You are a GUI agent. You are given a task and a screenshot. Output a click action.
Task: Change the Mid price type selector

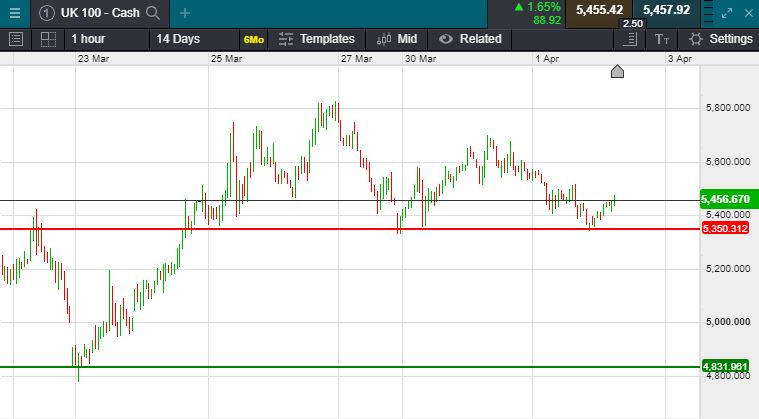pos(397,39)
